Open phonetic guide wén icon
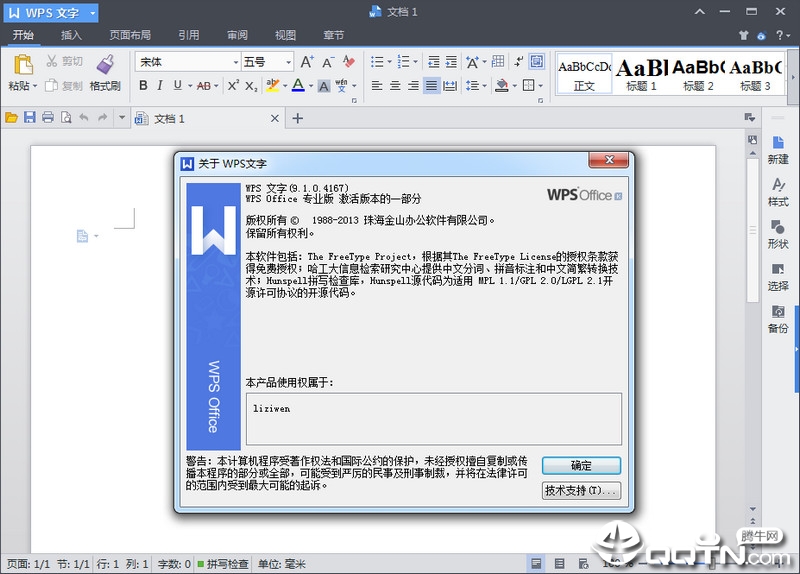 coord(341,86)
